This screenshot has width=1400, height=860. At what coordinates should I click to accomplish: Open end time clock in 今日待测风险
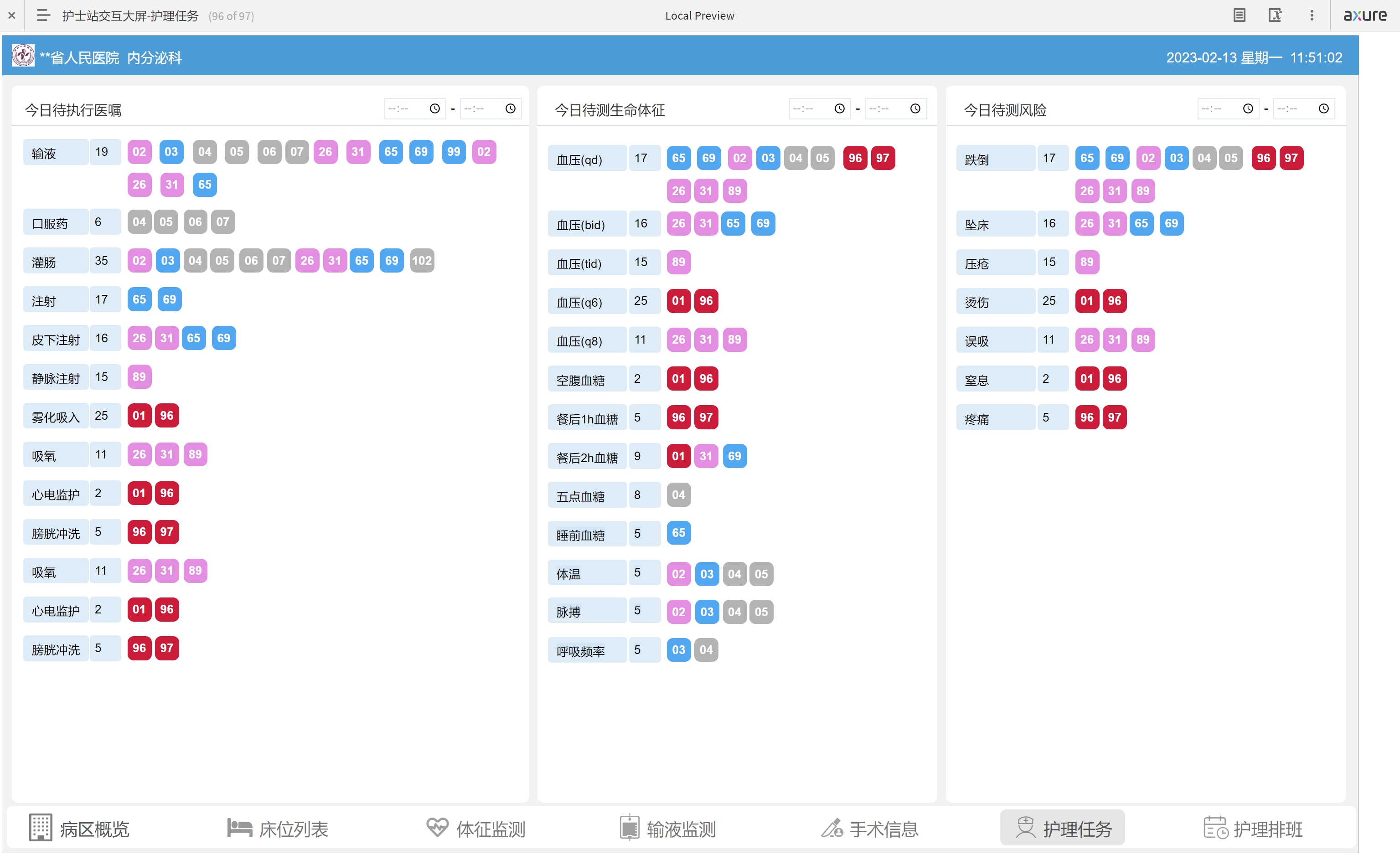click(1324, 108)
